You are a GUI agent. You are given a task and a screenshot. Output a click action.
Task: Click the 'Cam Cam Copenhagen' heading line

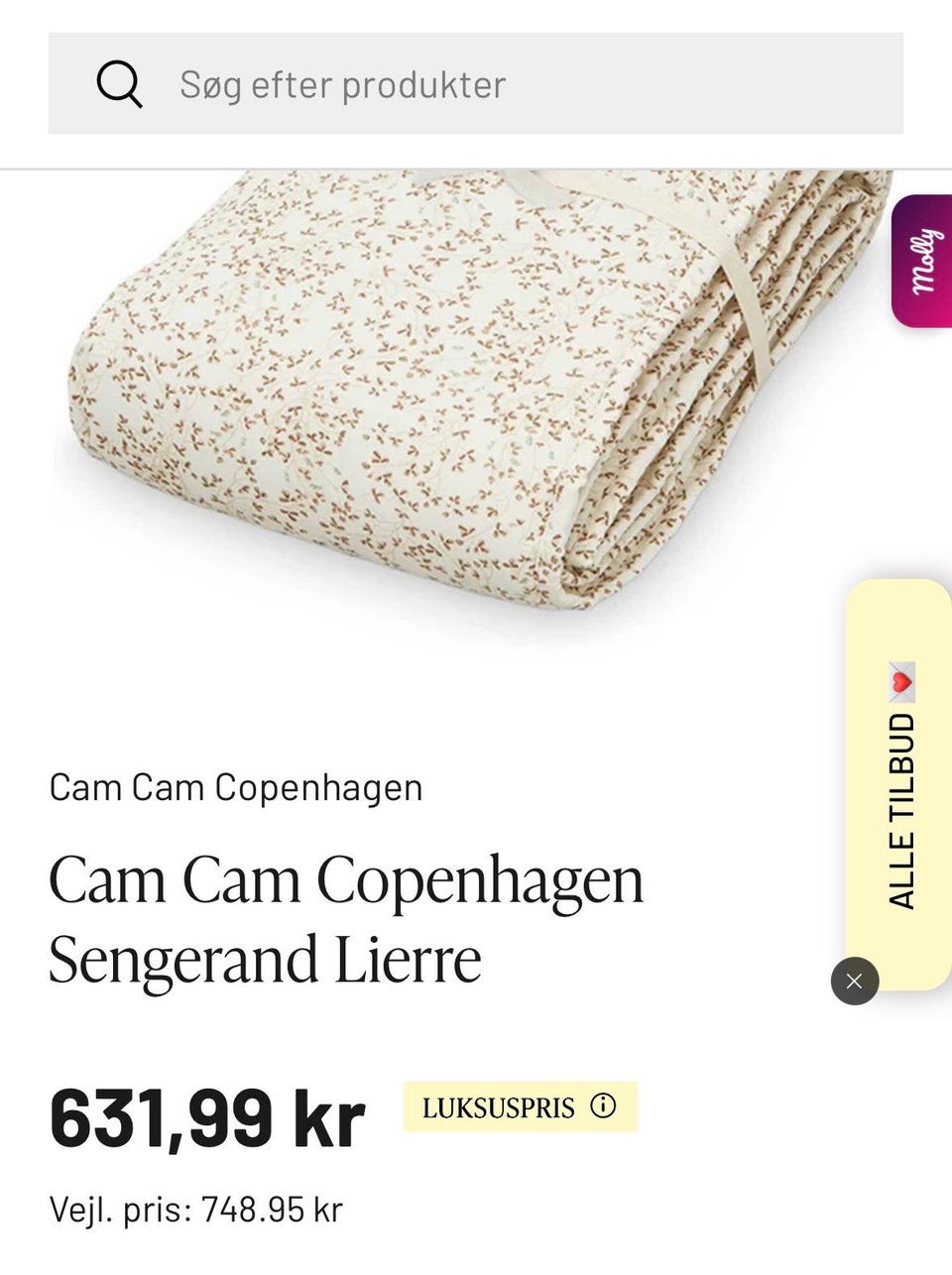tap(346, 879)
